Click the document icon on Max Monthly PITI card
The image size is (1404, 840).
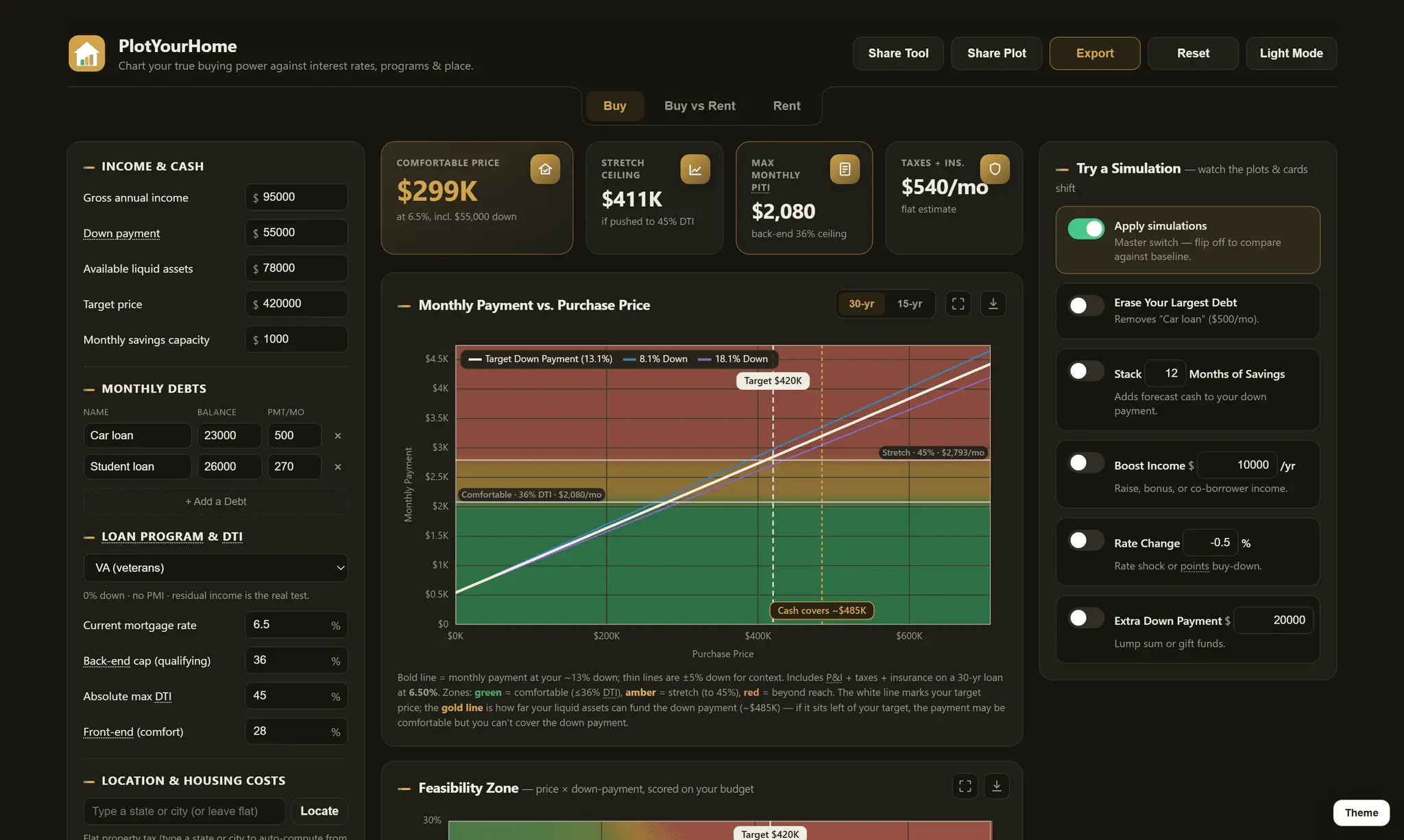click(845, 169)
